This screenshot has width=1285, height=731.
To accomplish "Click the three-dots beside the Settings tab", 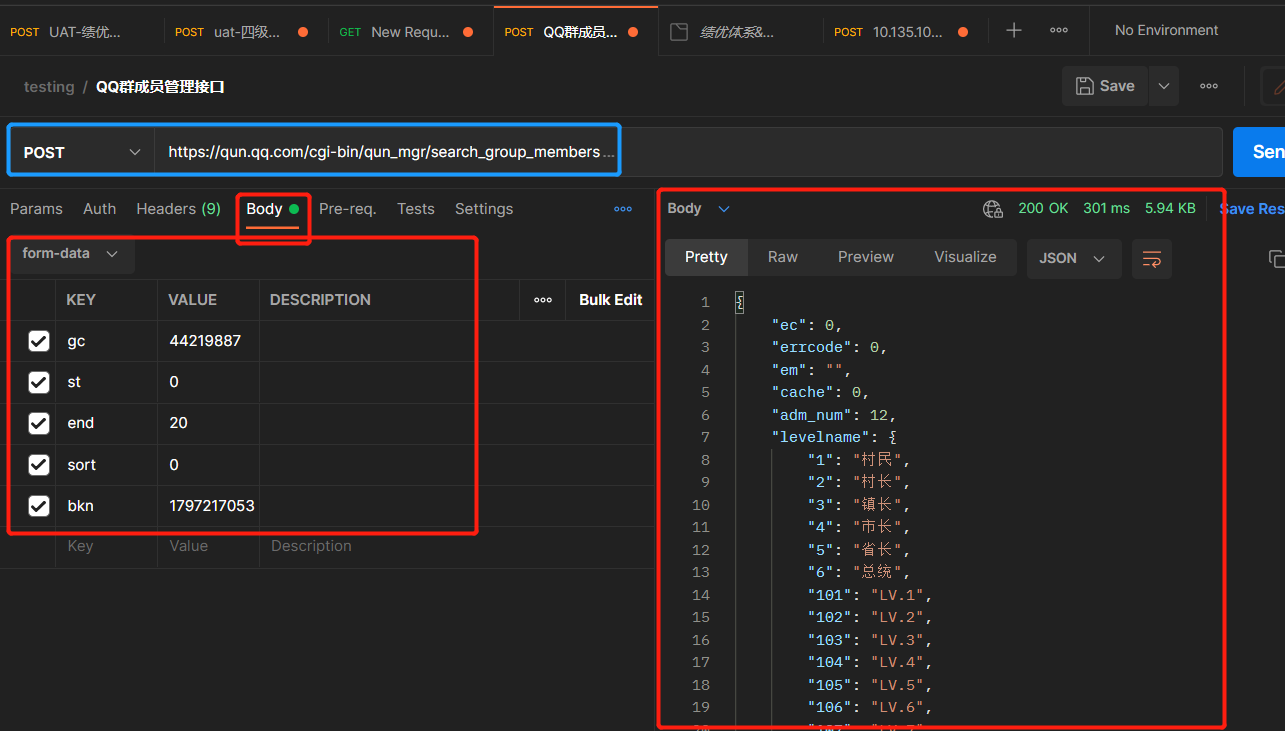I will coord(623,209).
